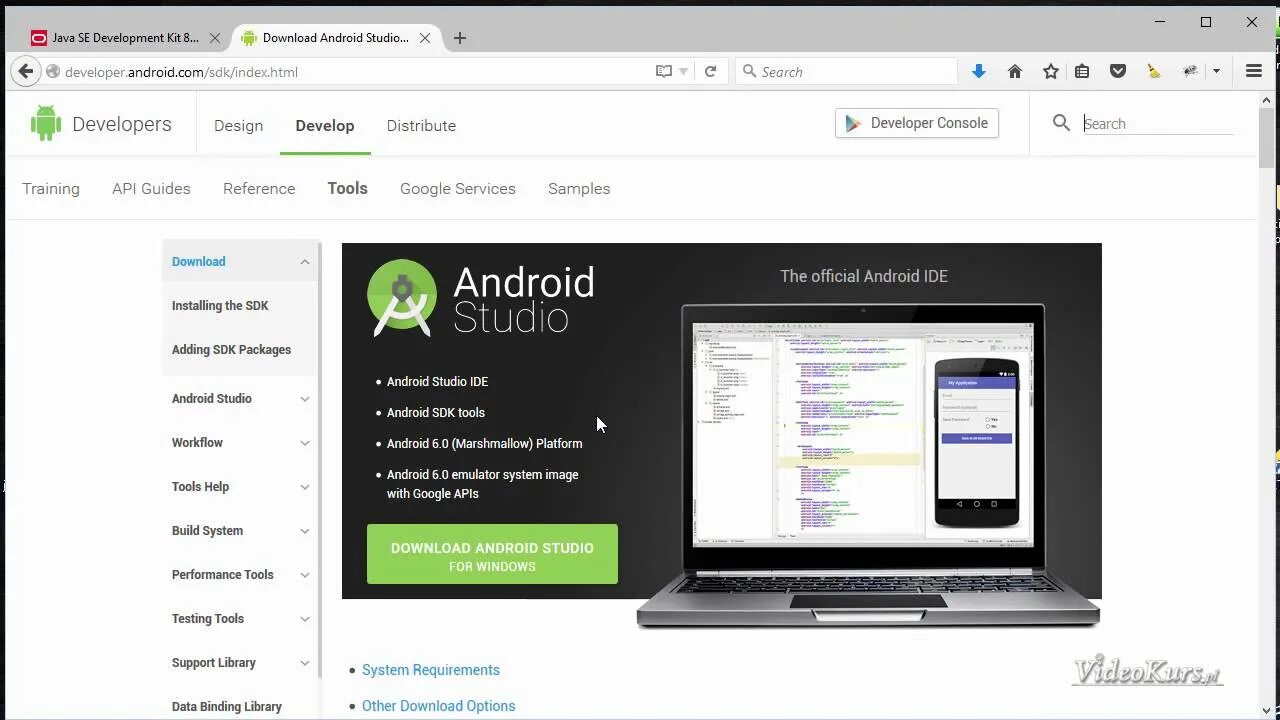Open the Download sidebar link
This screenshot has height=720, width=1280.
click(198, 262)
